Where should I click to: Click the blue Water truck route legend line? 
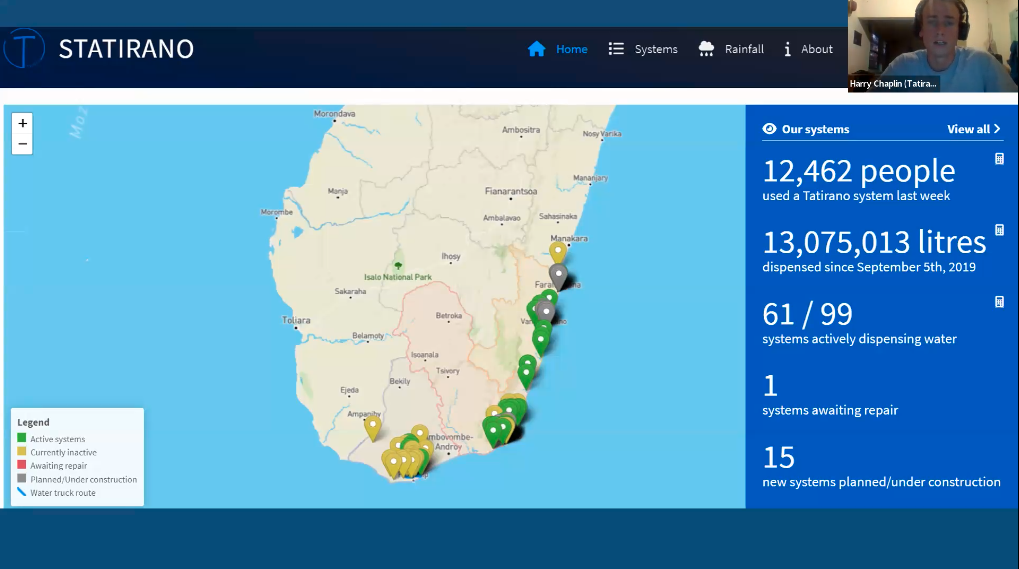pos(21,492)
